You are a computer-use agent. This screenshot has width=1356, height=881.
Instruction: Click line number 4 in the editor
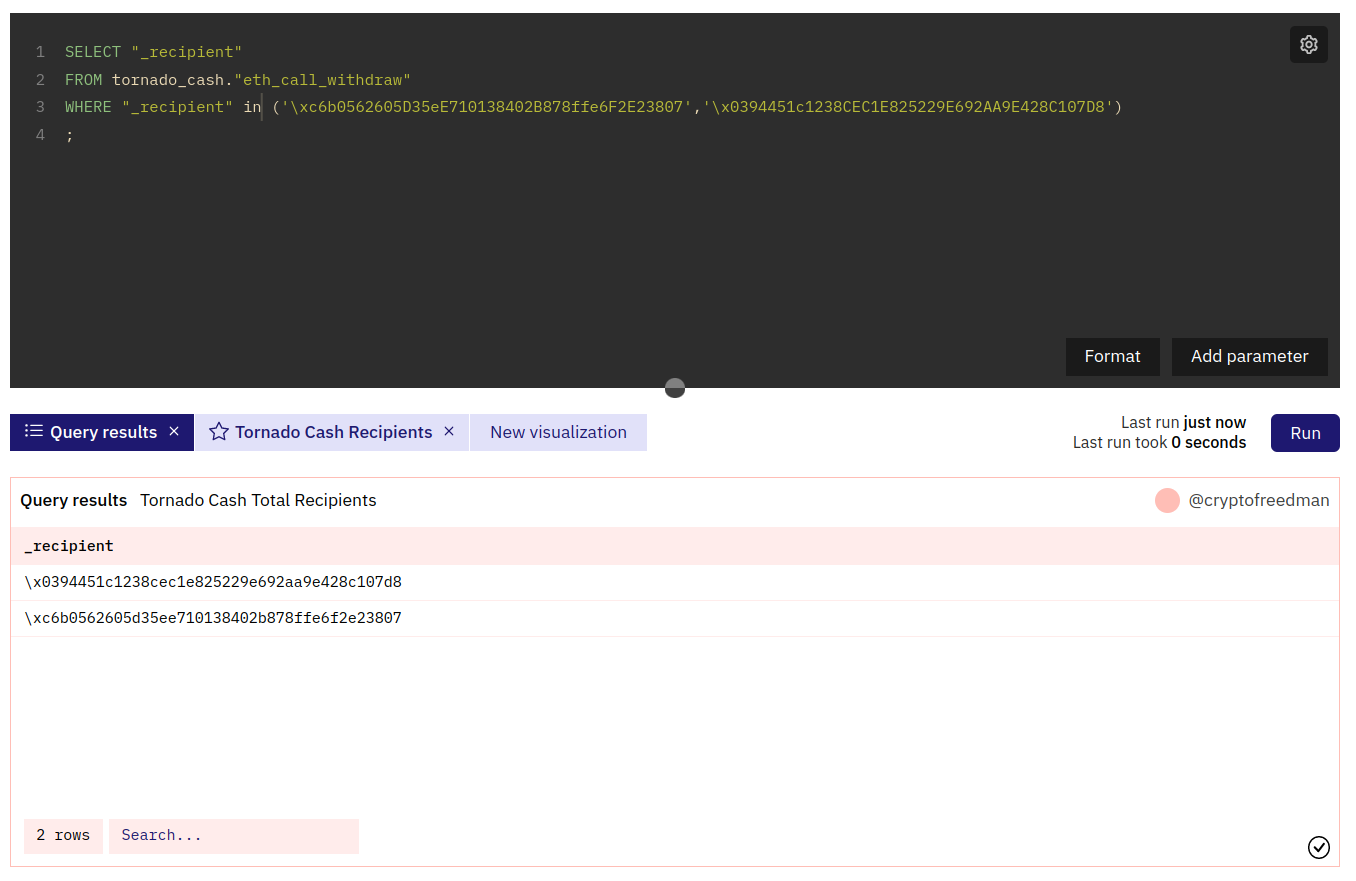point(40,134)
